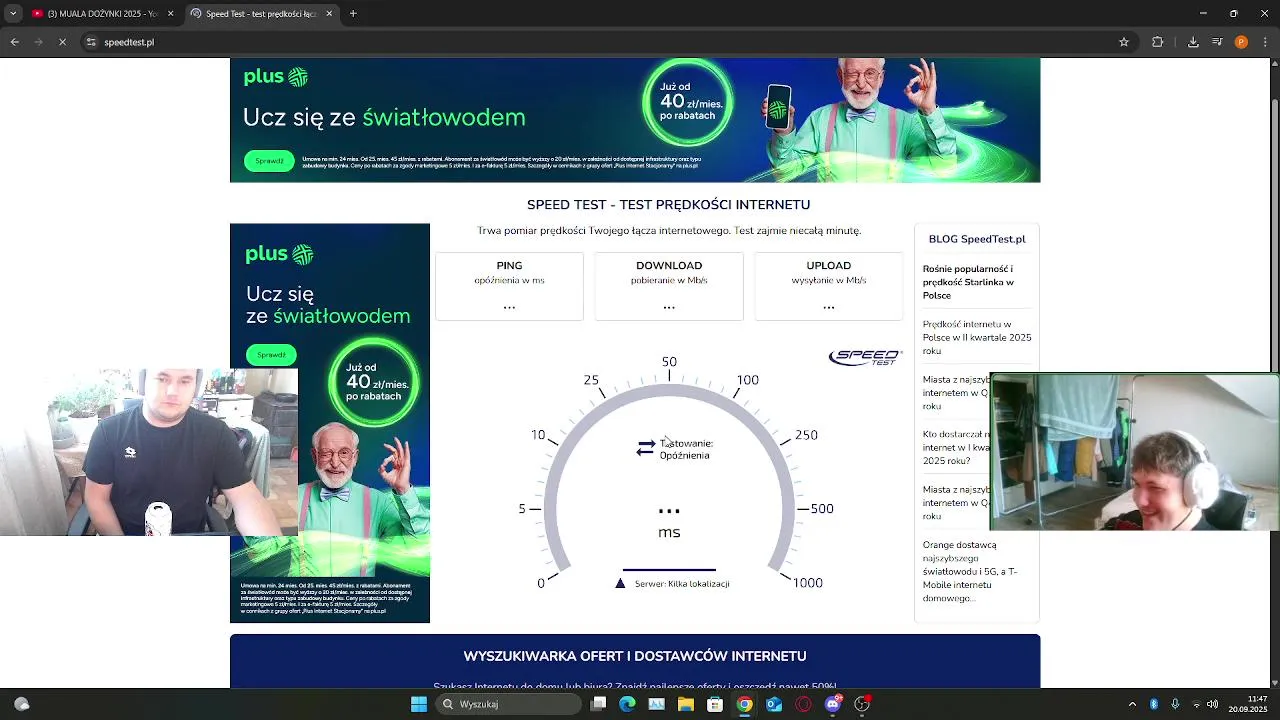Open the Chrome three-dot menu
The image size is (1280, 720).
pos(1266,42)
